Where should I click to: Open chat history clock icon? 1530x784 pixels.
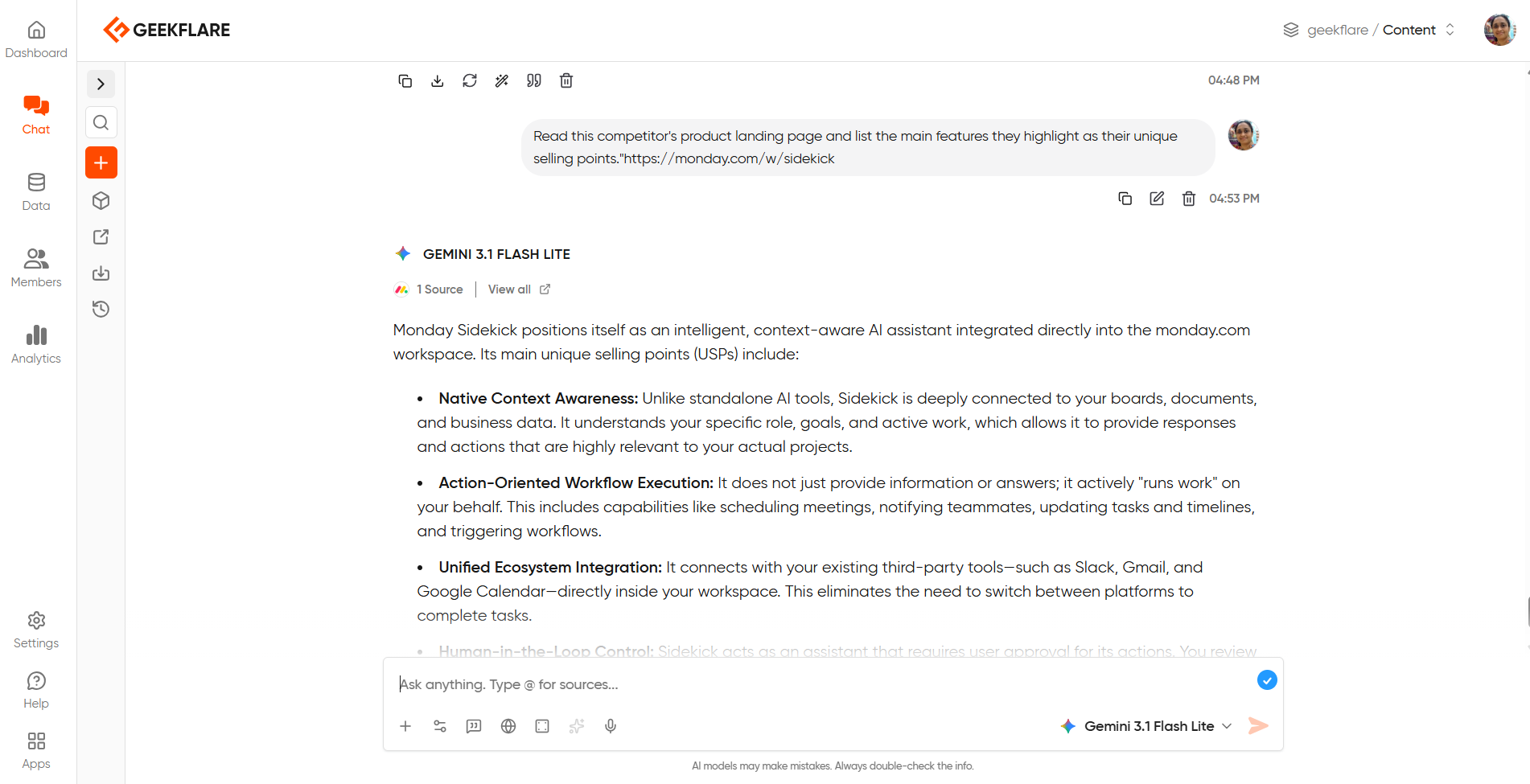101,309
